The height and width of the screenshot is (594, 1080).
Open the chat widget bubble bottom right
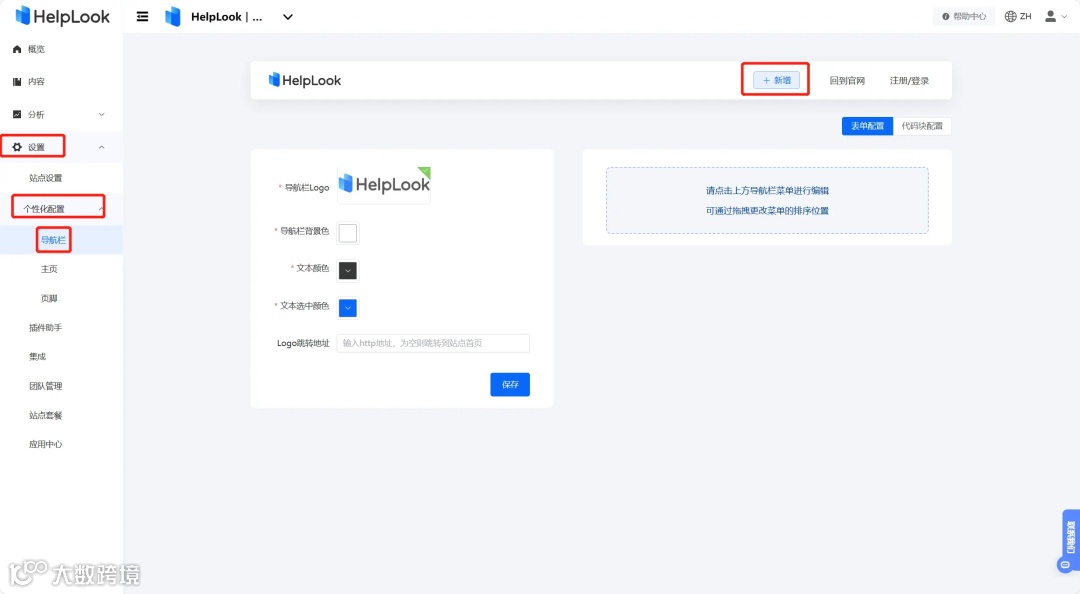click(x=1064, y=563)
